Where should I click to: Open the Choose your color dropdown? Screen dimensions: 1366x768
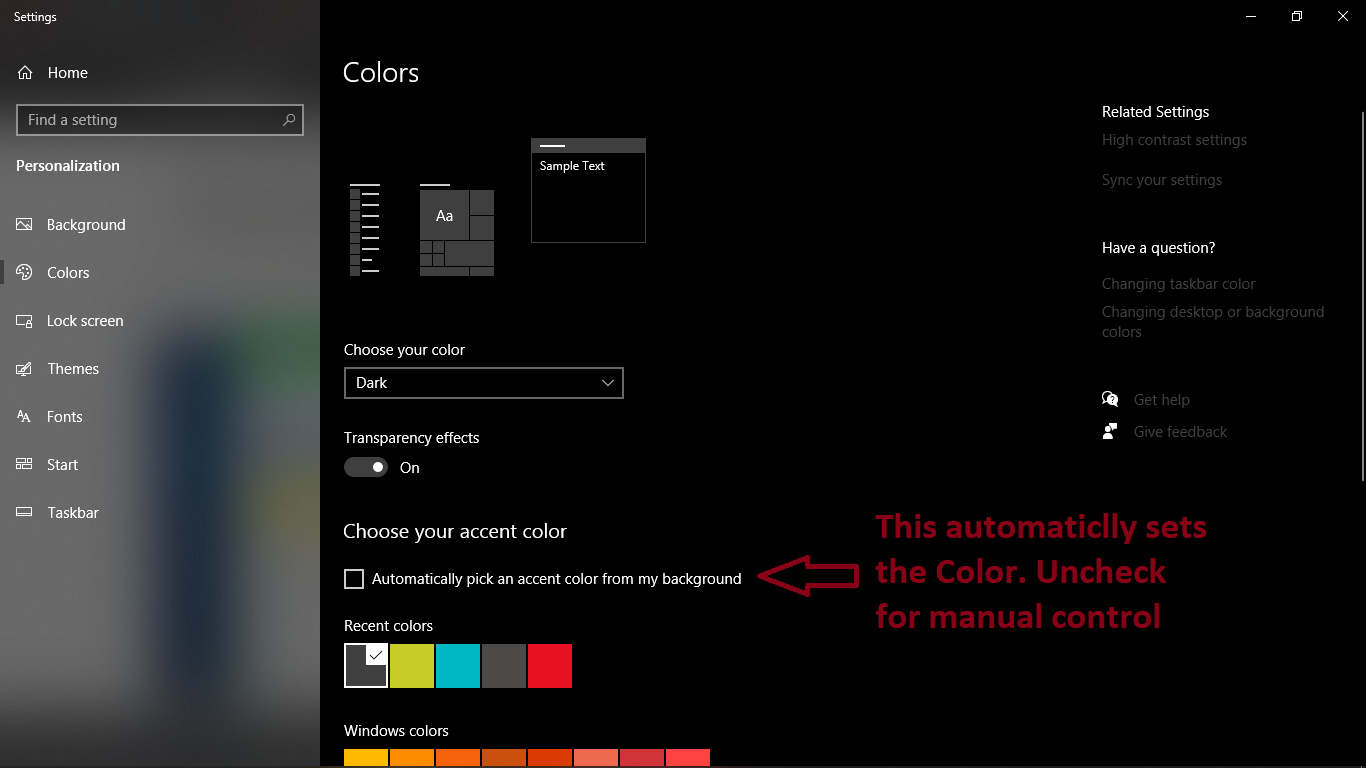tap(483, 383)
